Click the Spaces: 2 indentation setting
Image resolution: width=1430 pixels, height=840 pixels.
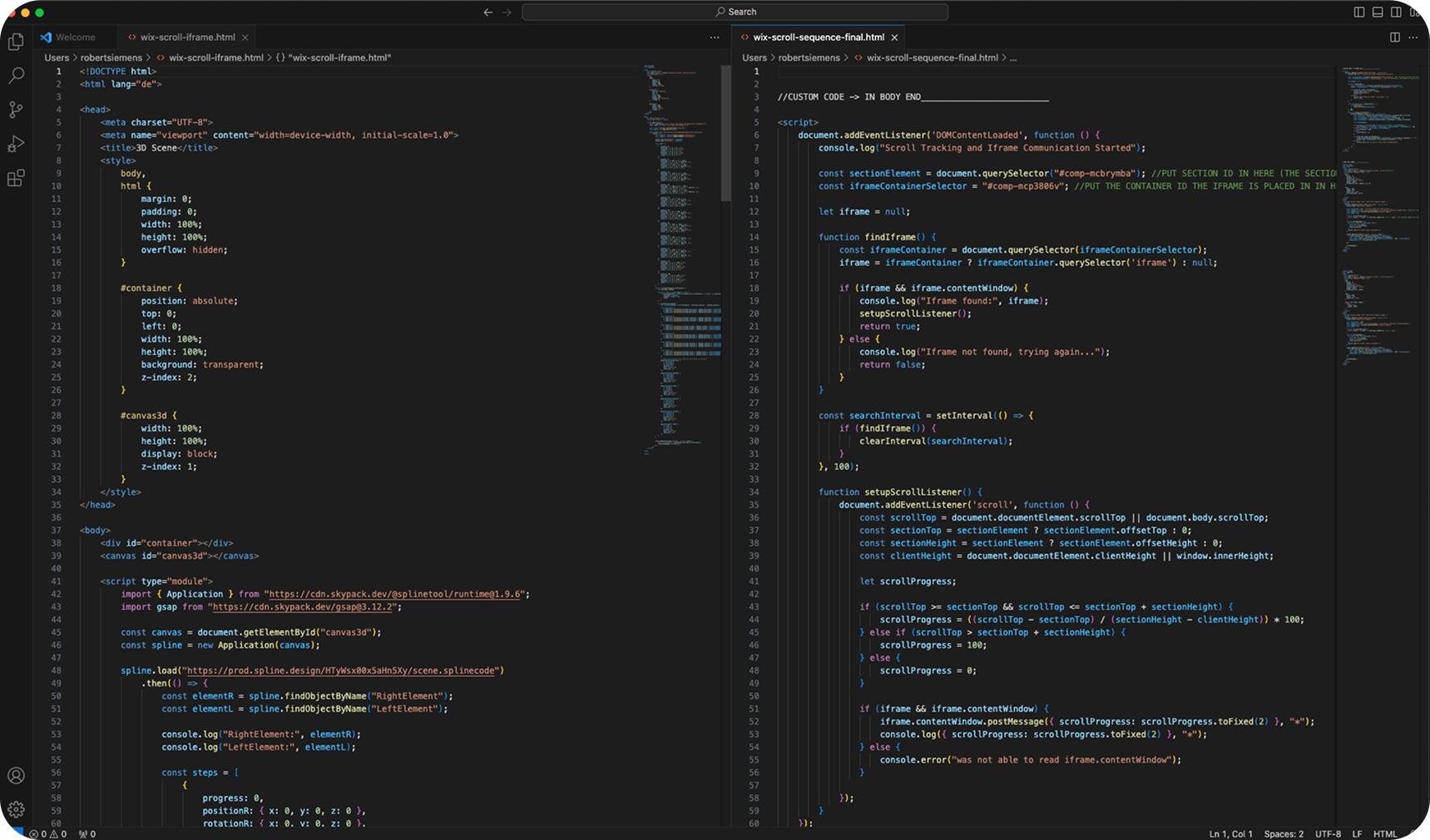1284,833
